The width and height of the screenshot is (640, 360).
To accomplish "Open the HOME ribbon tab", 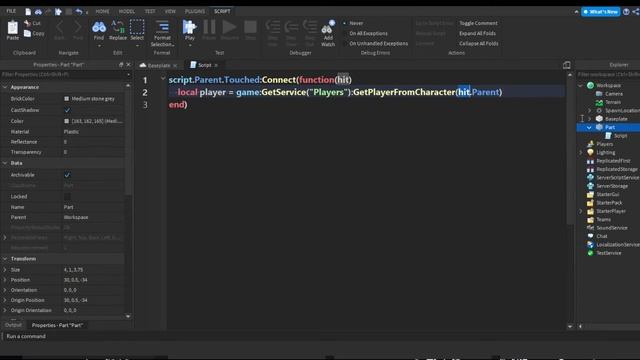I will click(102, 11).
